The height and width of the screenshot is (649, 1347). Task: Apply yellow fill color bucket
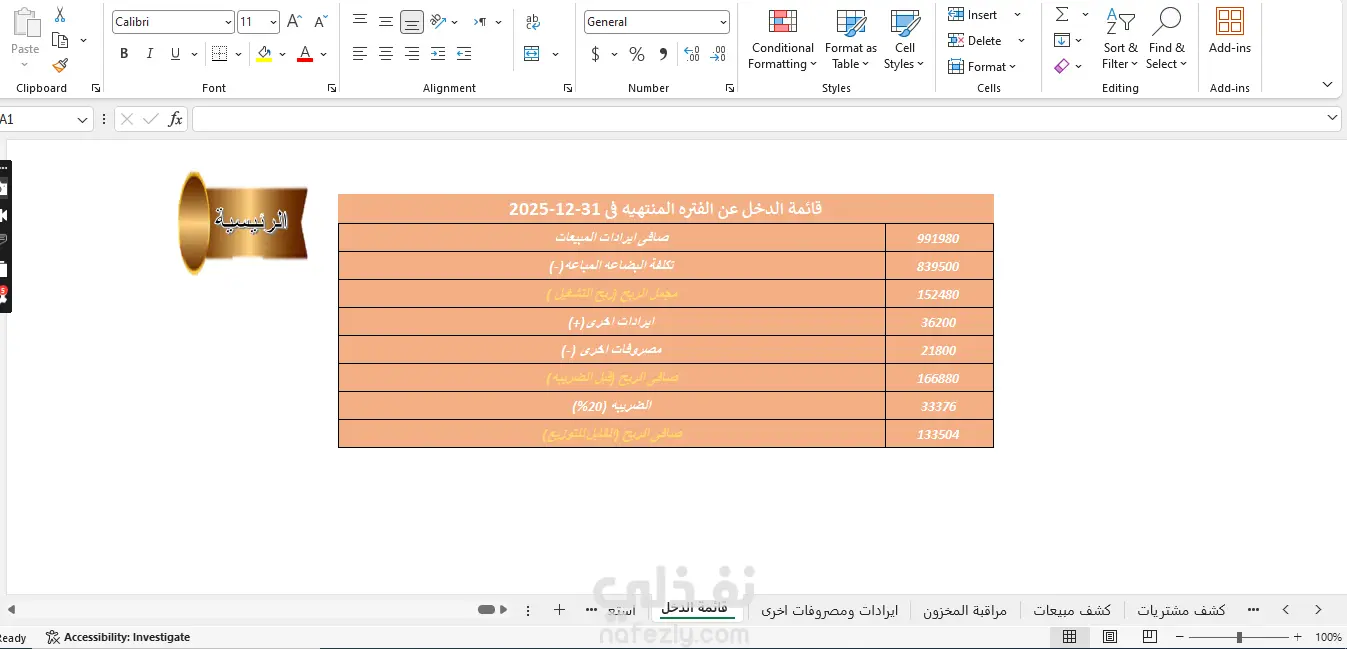click(264, 54)
